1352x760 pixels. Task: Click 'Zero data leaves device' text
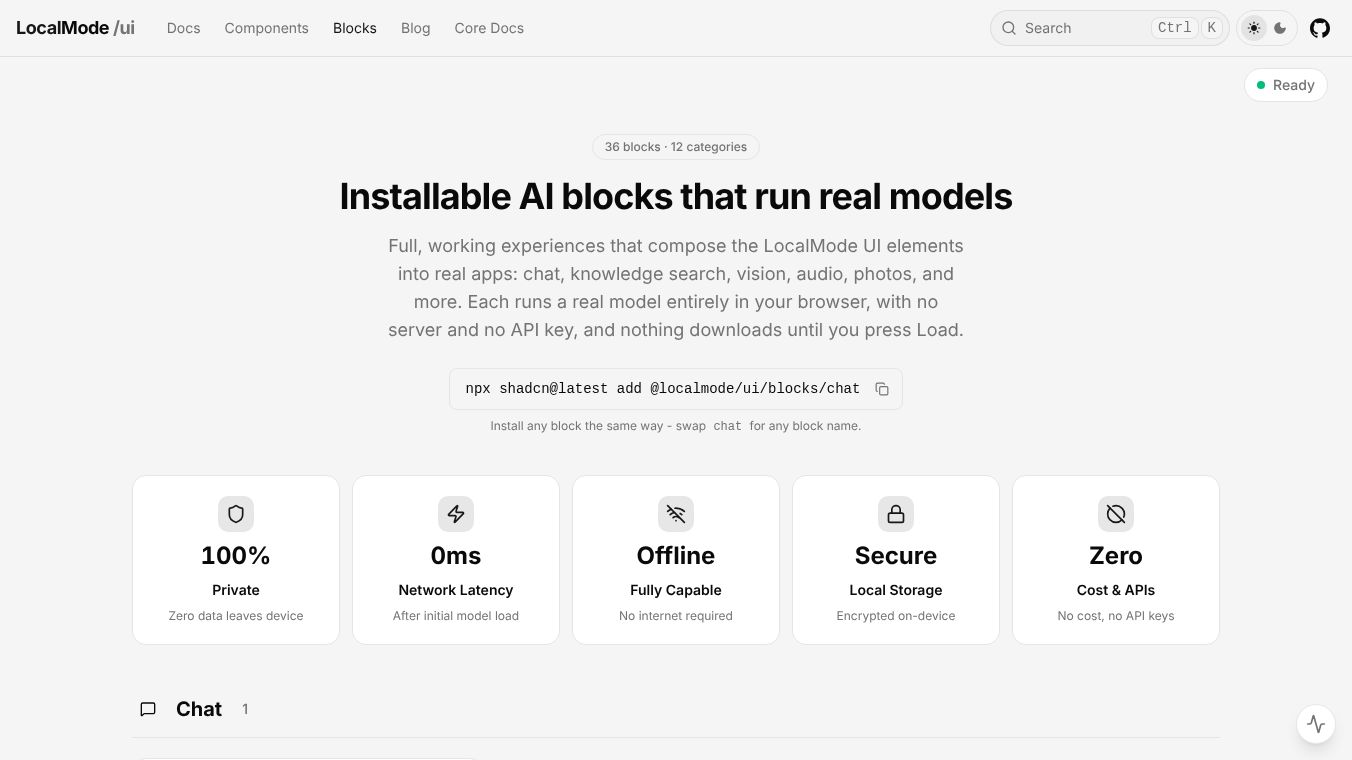pos(236,616)
